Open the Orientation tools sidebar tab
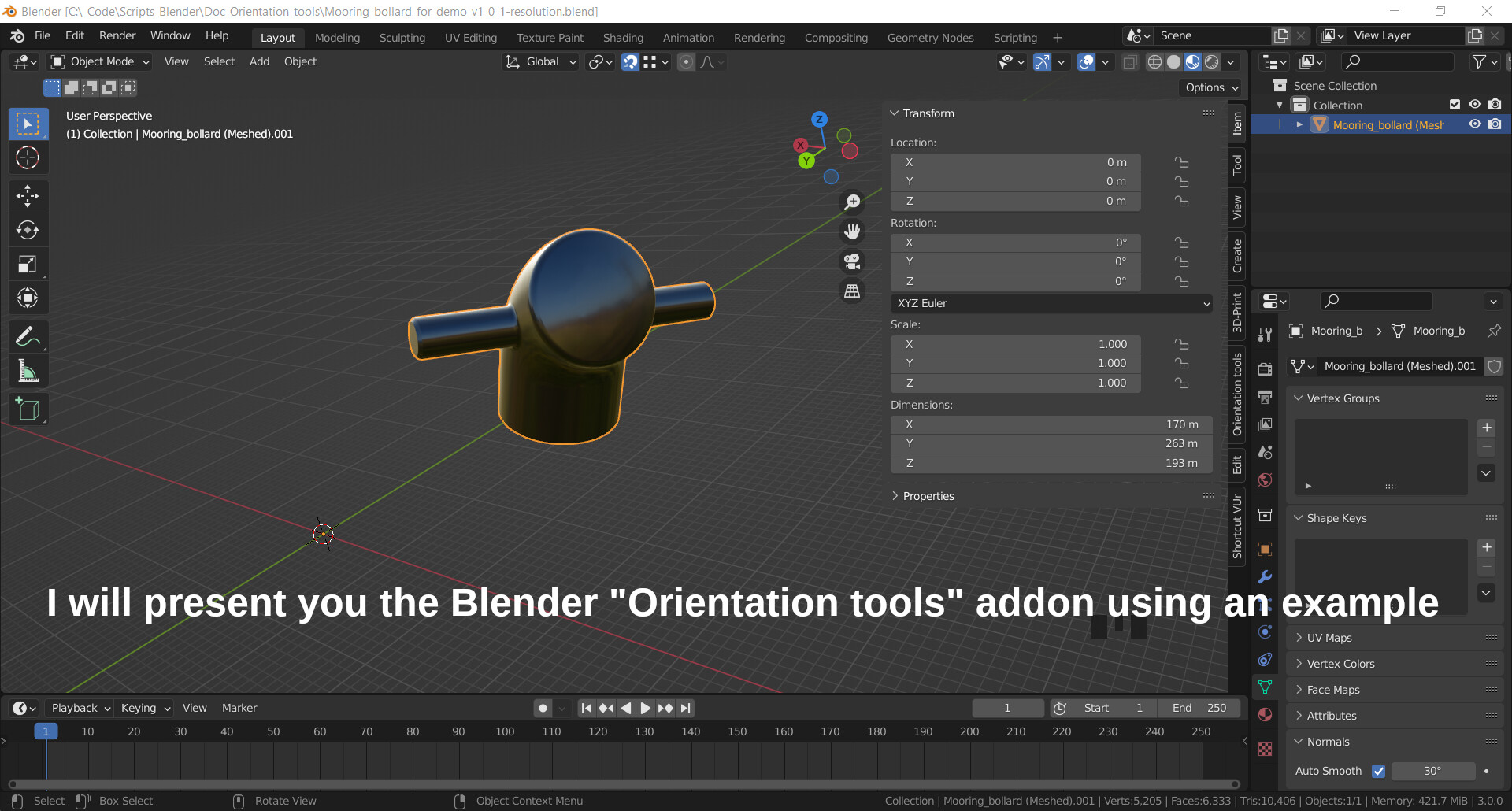 click(x=1237, y=394)
